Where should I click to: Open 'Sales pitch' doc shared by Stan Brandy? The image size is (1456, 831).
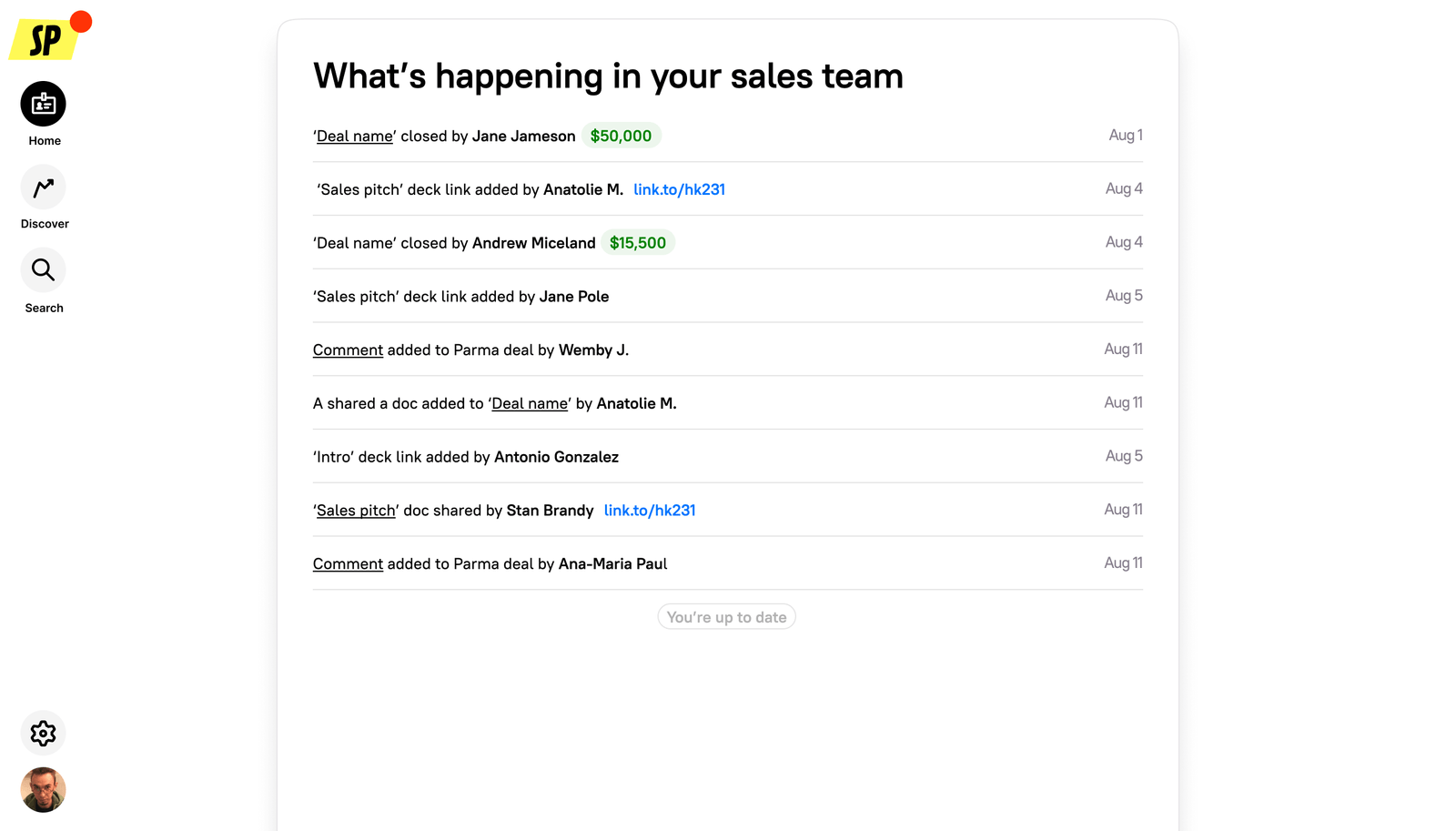[x=356, y=510]
